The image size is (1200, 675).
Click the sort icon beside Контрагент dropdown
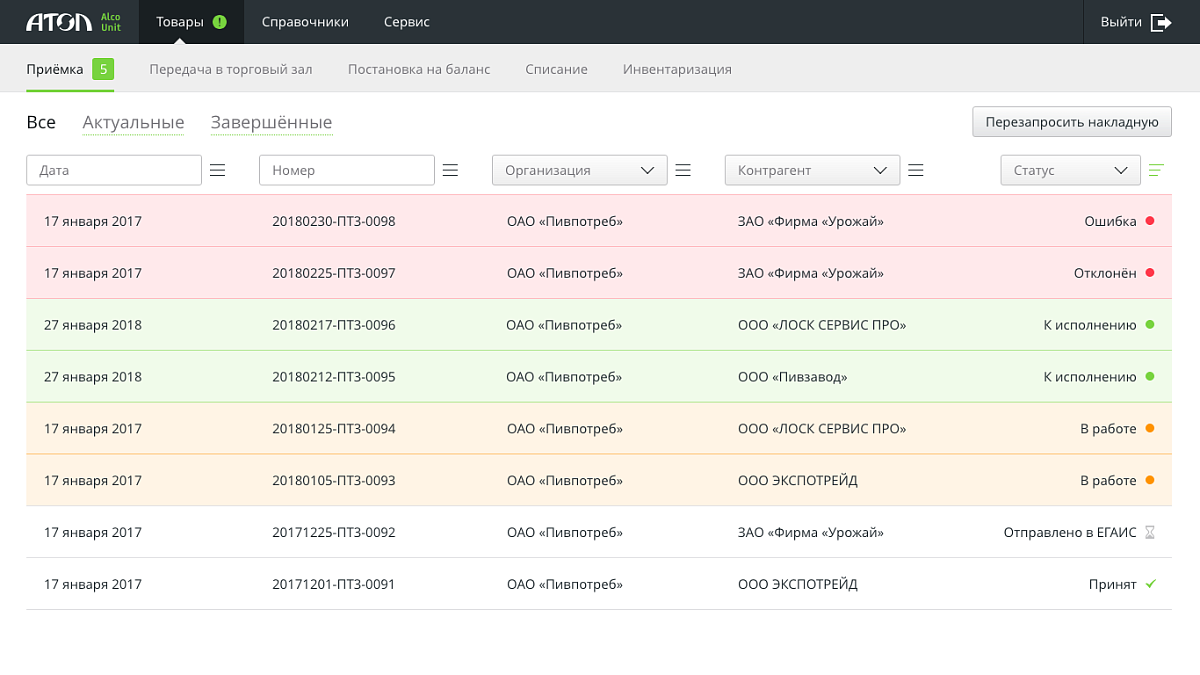tap(916, 171)
